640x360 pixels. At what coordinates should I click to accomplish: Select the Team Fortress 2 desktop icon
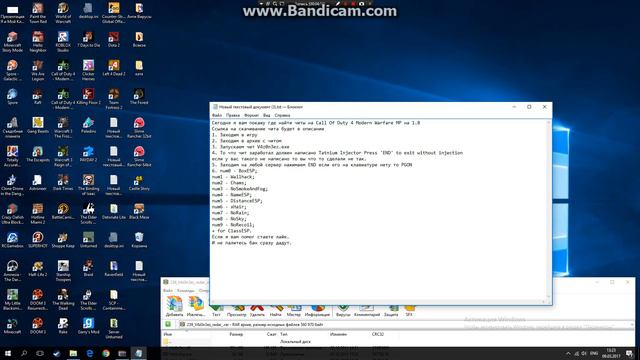pos(113,99)
